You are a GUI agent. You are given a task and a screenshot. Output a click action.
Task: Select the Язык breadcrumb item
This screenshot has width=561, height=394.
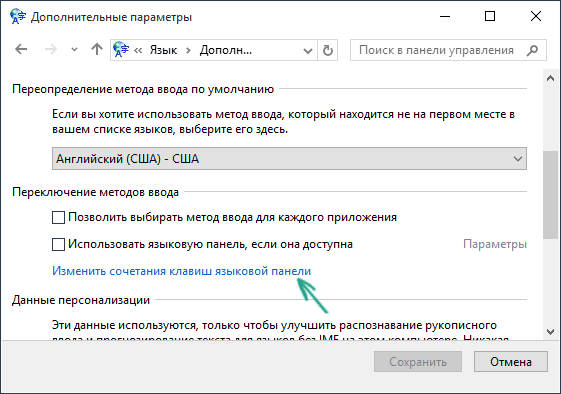click(163, 50)
